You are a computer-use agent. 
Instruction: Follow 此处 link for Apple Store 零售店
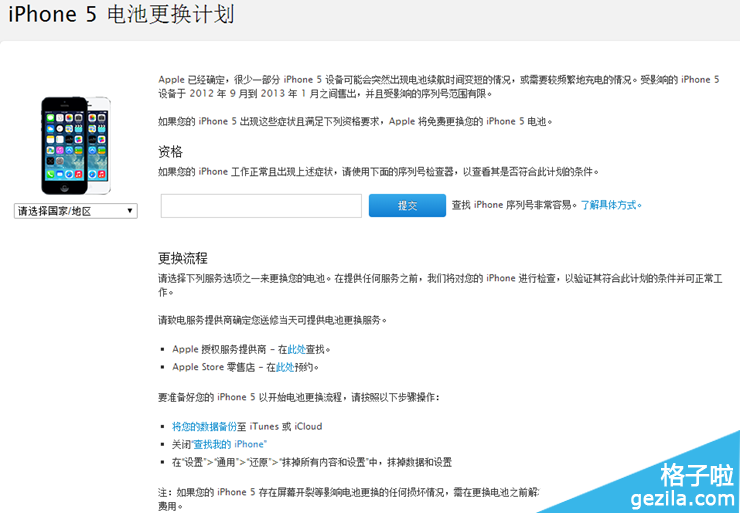[x=285, y=367]
